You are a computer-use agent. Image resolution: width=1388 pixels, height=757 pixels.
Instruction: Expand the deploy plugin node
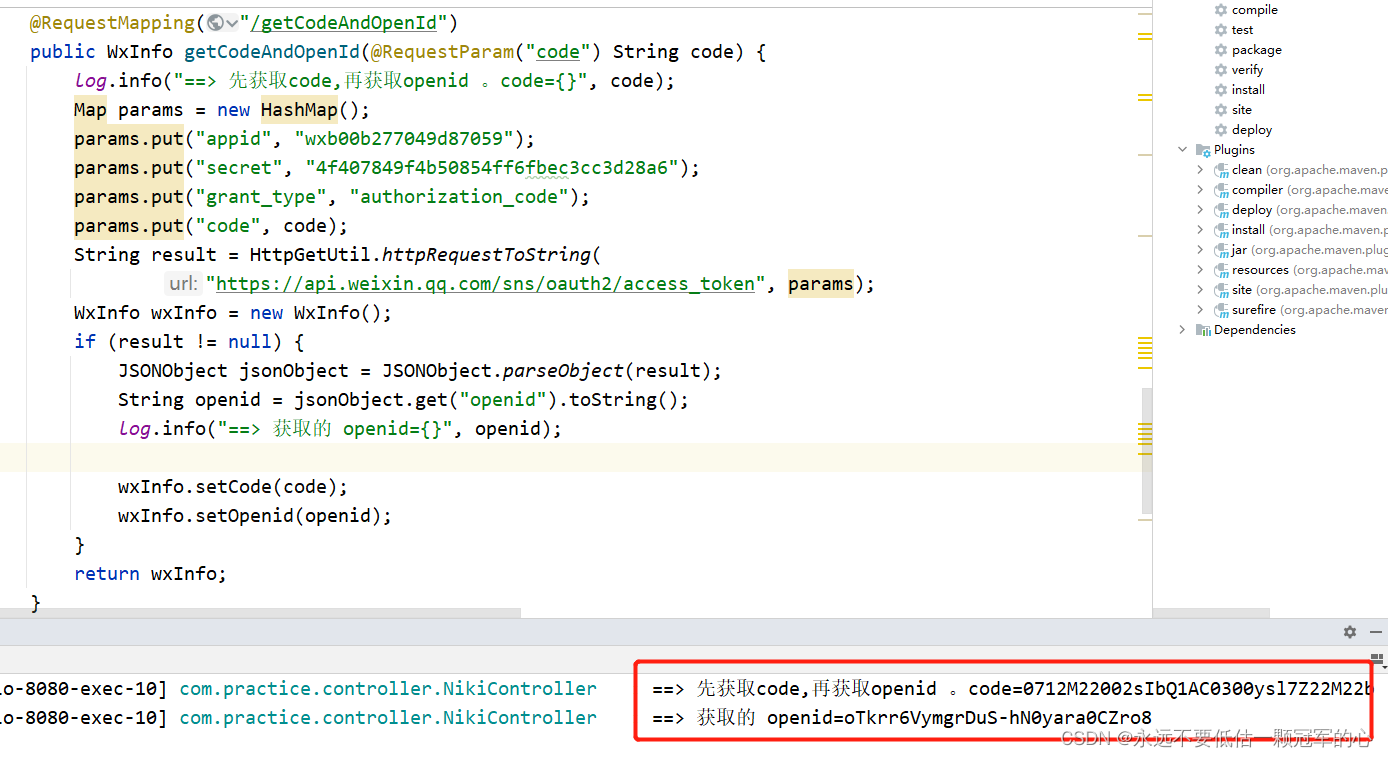click(1200, 210)
